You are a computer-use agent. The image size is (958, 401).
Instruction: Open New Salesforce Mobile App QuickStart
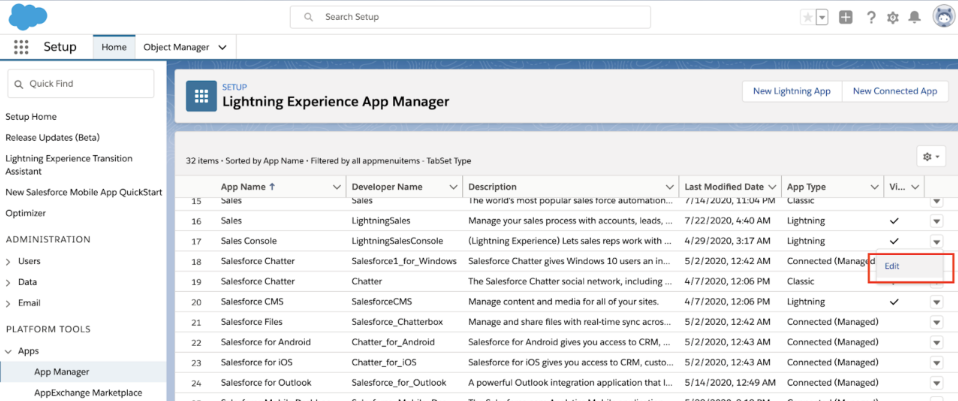pyautogui.click(x=84, y=192)
